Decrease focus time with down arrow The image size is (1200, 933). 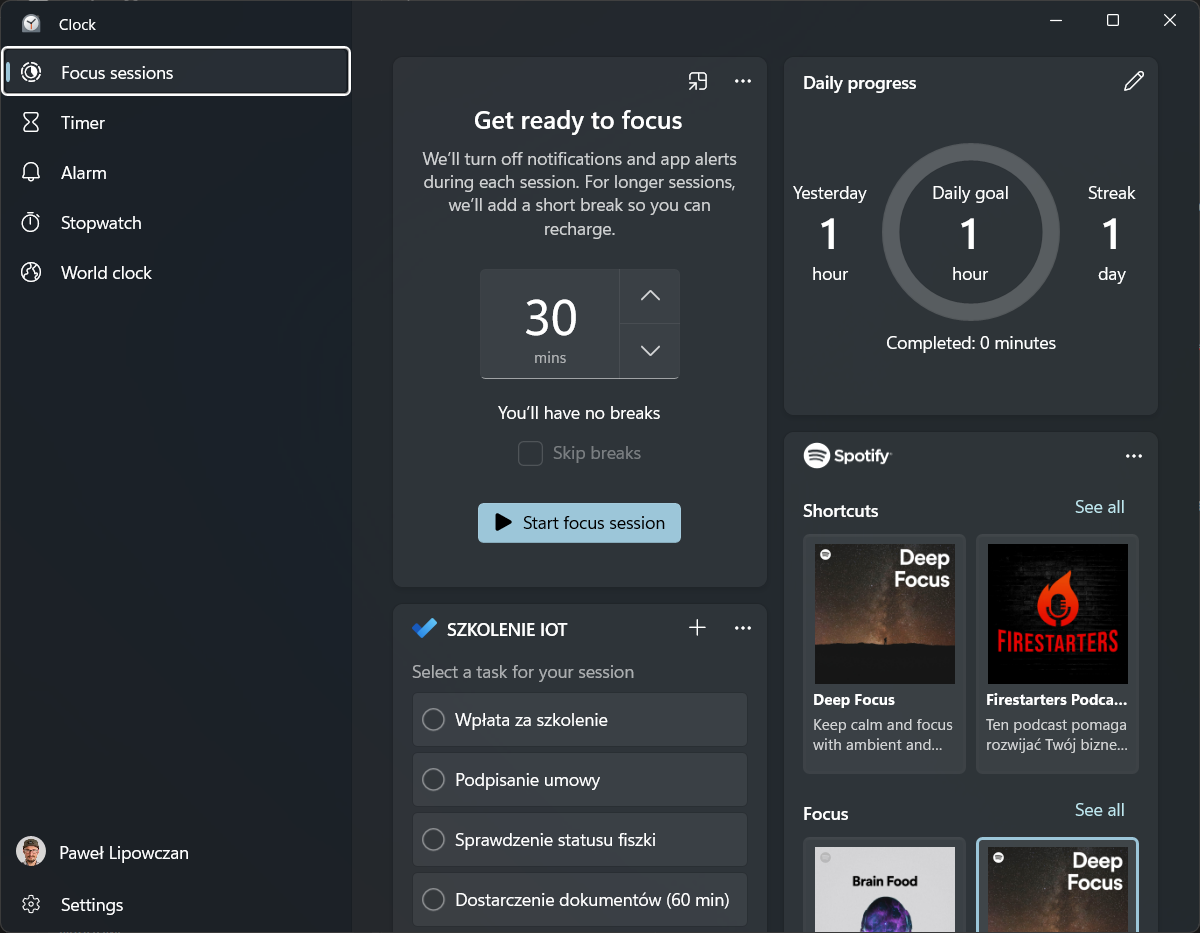[x=650, y=350]
